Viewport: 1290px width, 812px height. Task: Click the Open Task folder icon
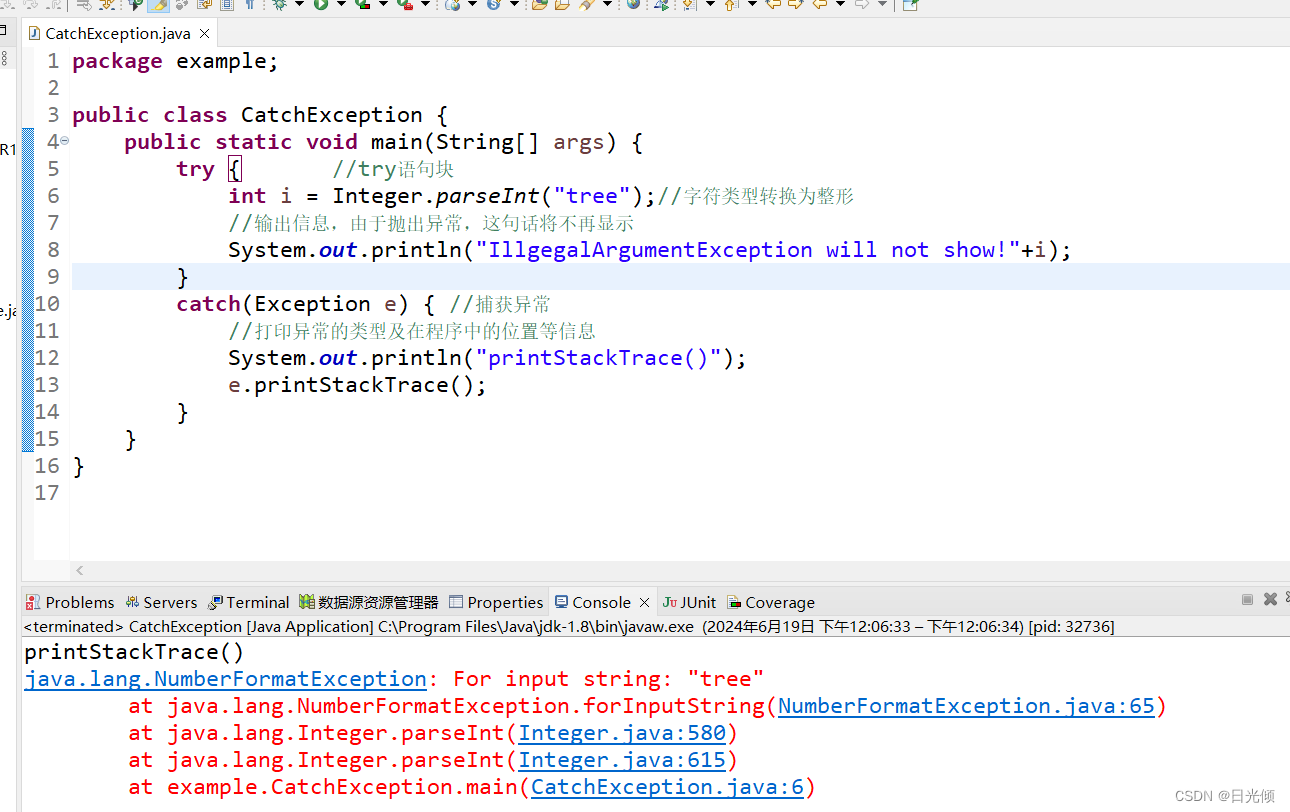pos(562,5)
